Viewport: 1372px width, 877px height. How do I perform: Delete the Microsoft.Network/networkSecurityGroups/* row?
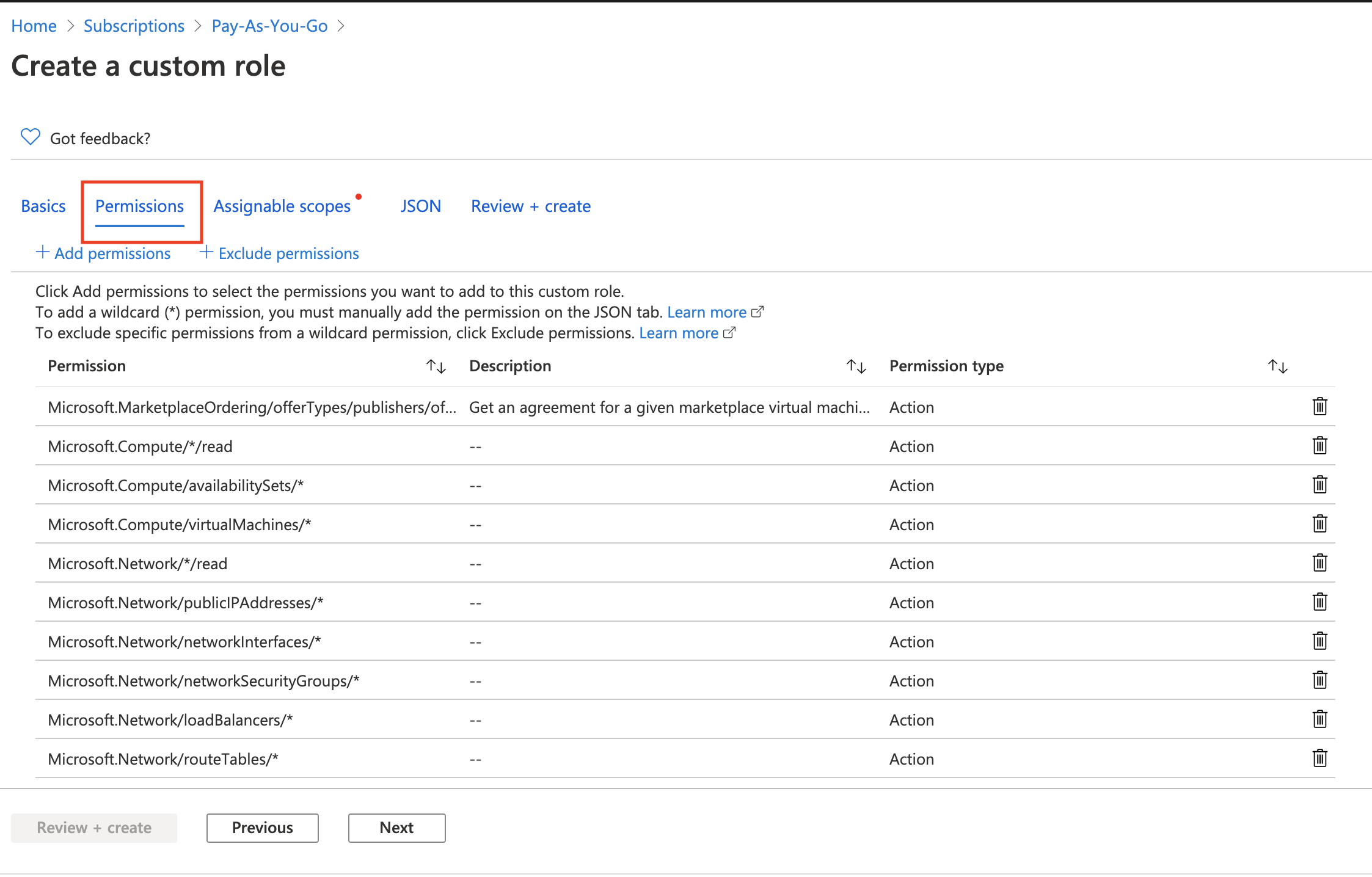pyautogui.click(x=1319, y=680)
